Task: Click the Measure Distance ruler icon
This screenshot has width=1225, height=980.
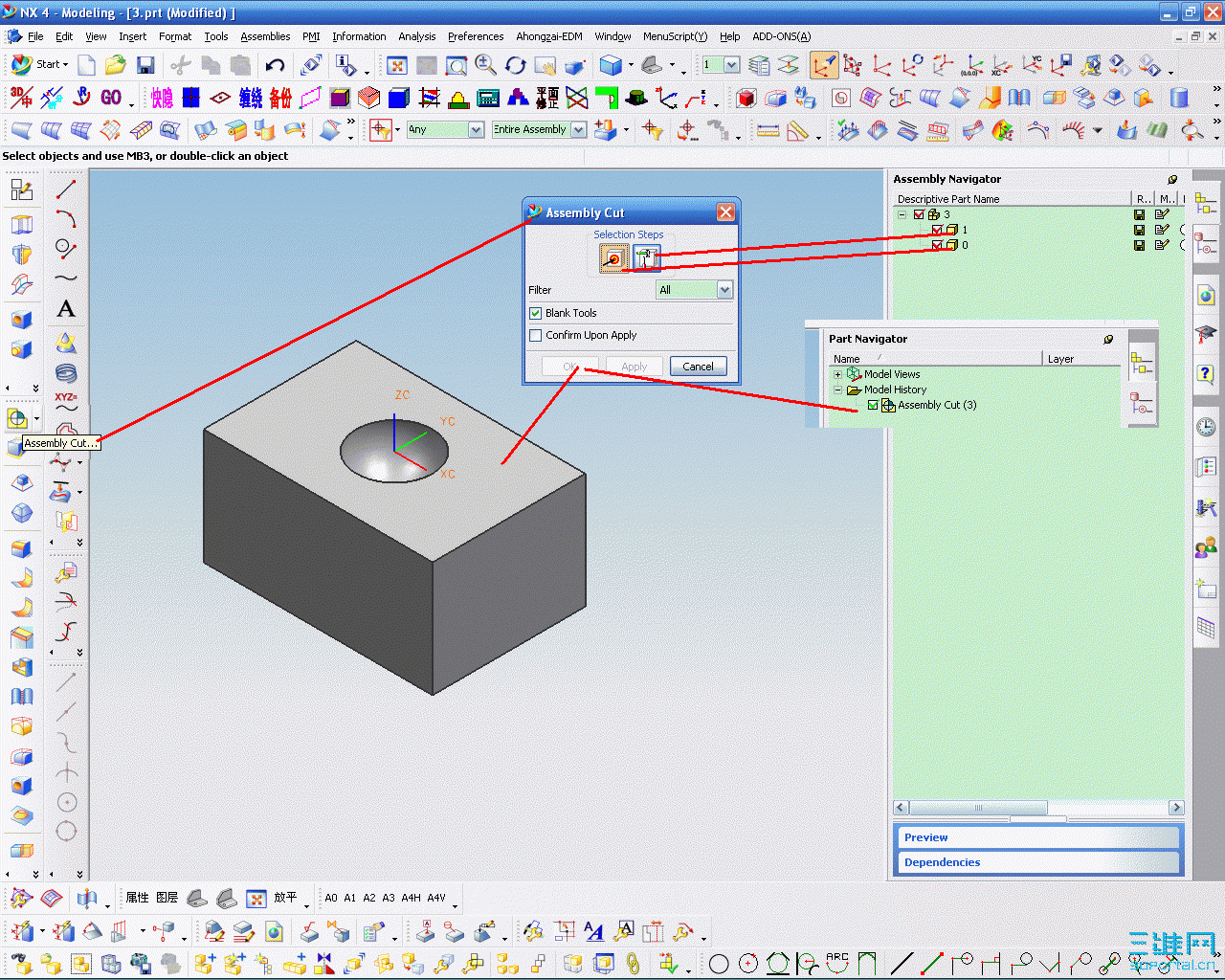Action: (768, 130)
